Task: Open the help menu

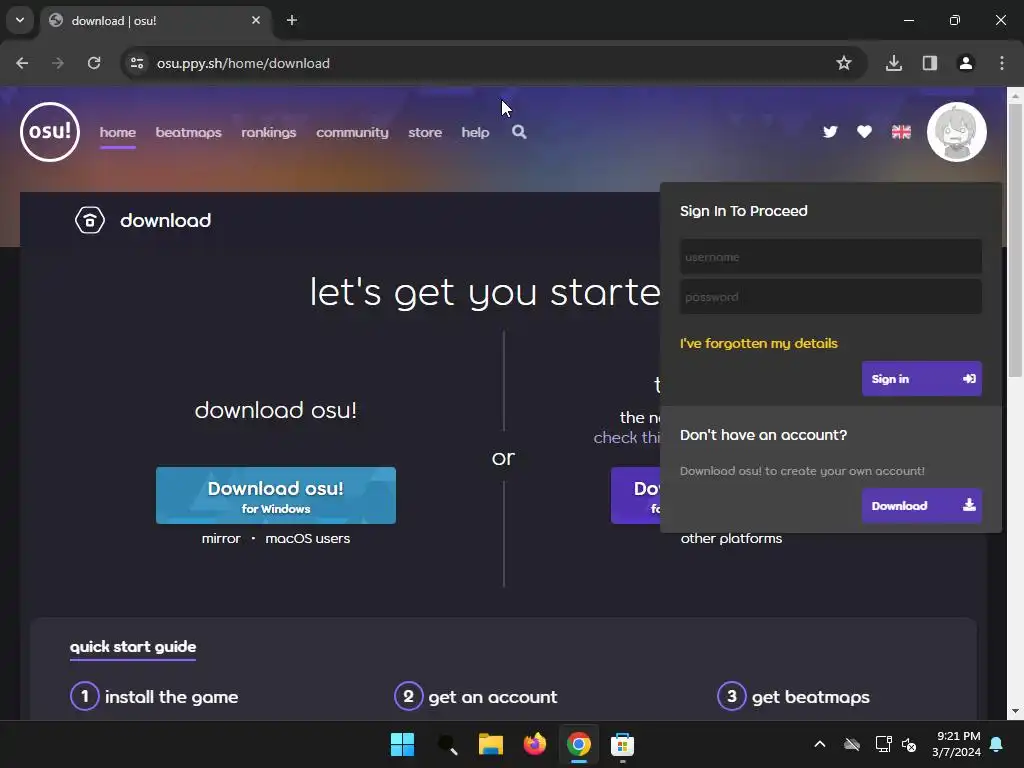Action: coord(475,133)
